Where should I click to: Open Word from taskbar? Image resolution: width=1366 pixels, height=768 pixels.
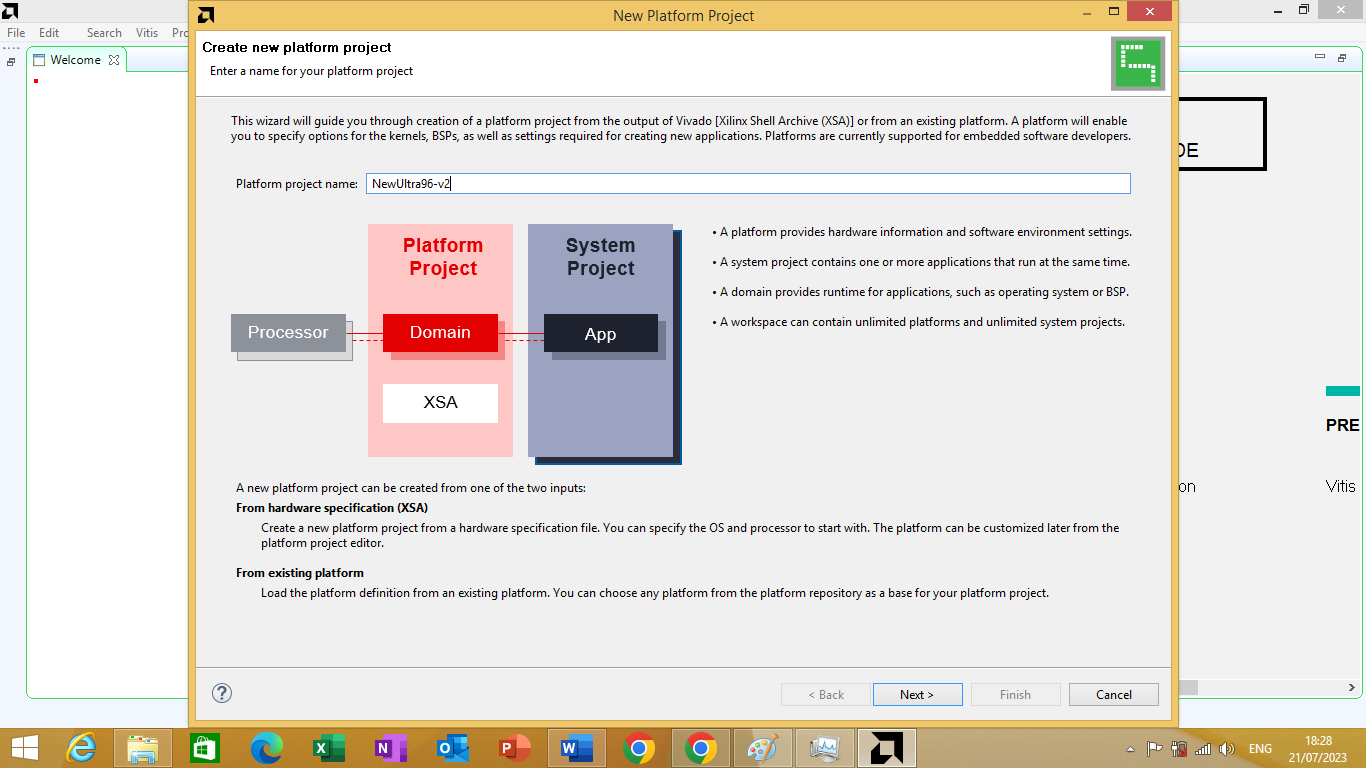click(577, 748)
